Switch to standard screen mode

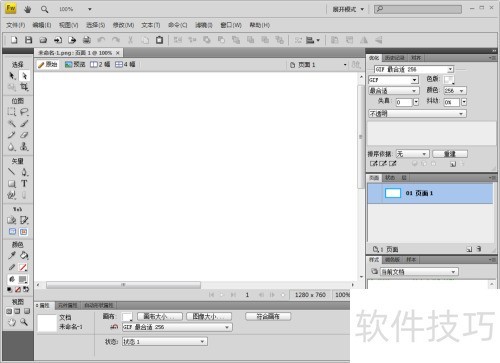(x=9, y=311)
